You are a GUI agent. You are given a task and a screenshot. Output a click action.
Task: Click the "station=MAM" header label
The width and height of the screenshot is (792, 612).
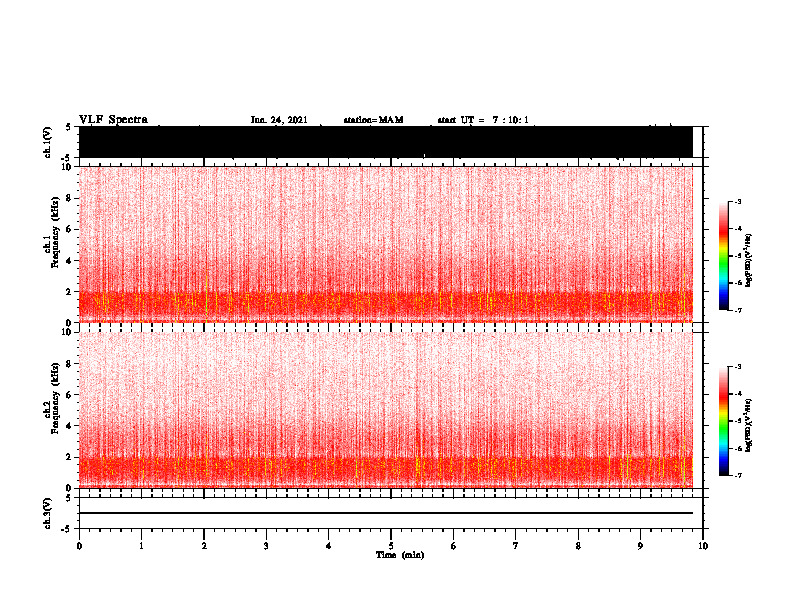pos(373,120)
